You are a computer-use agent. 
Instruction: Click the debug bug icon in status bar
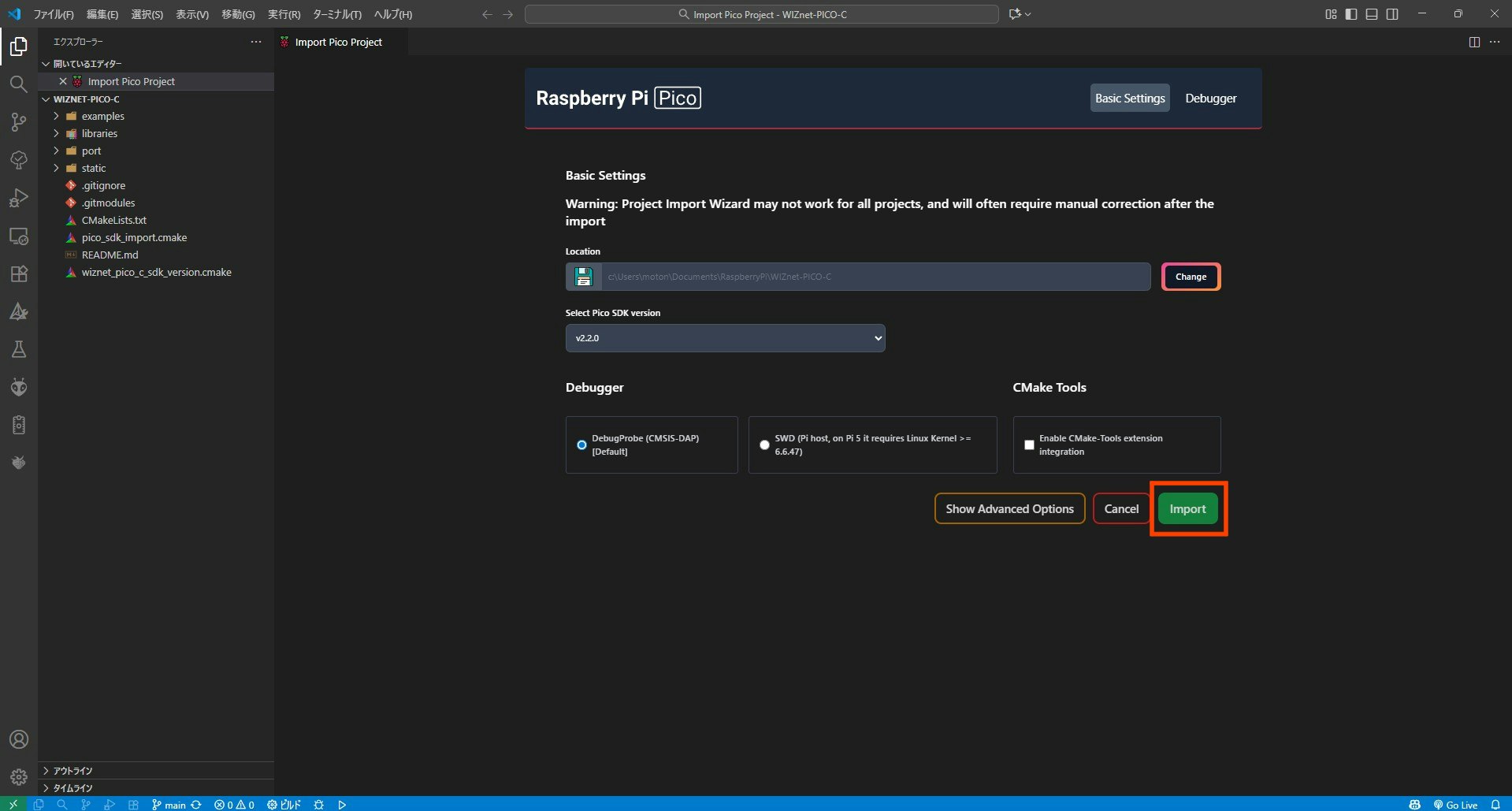coord(318,805)
